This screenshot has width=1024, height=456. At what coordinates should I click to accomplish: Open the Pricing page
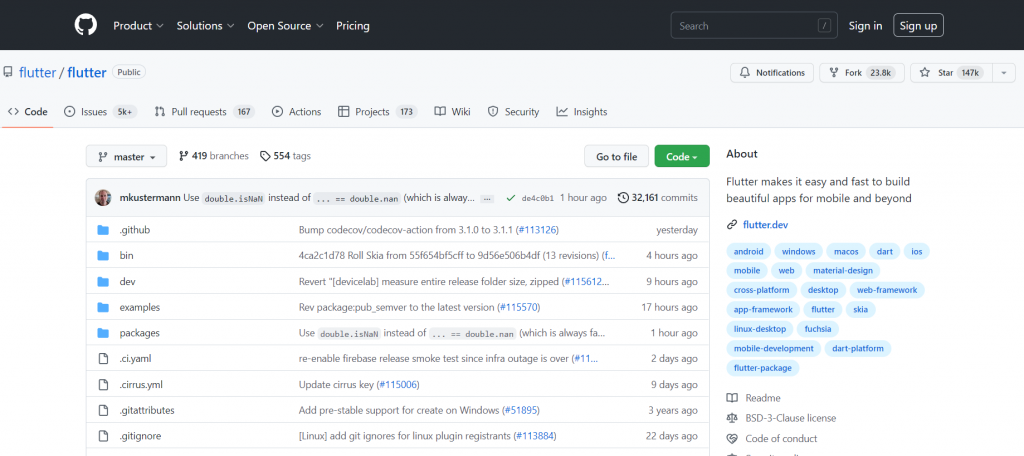[353, 25]
